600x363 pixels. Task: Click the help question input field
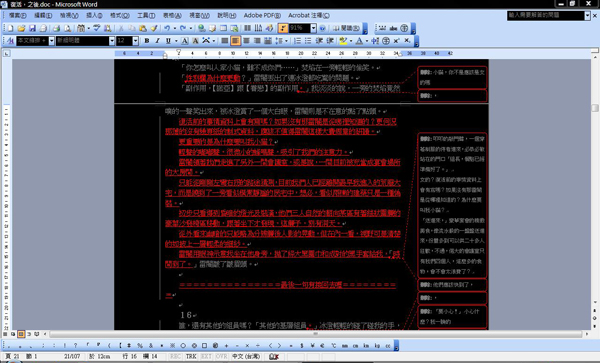pyautogui.click(x=546, y=15)
